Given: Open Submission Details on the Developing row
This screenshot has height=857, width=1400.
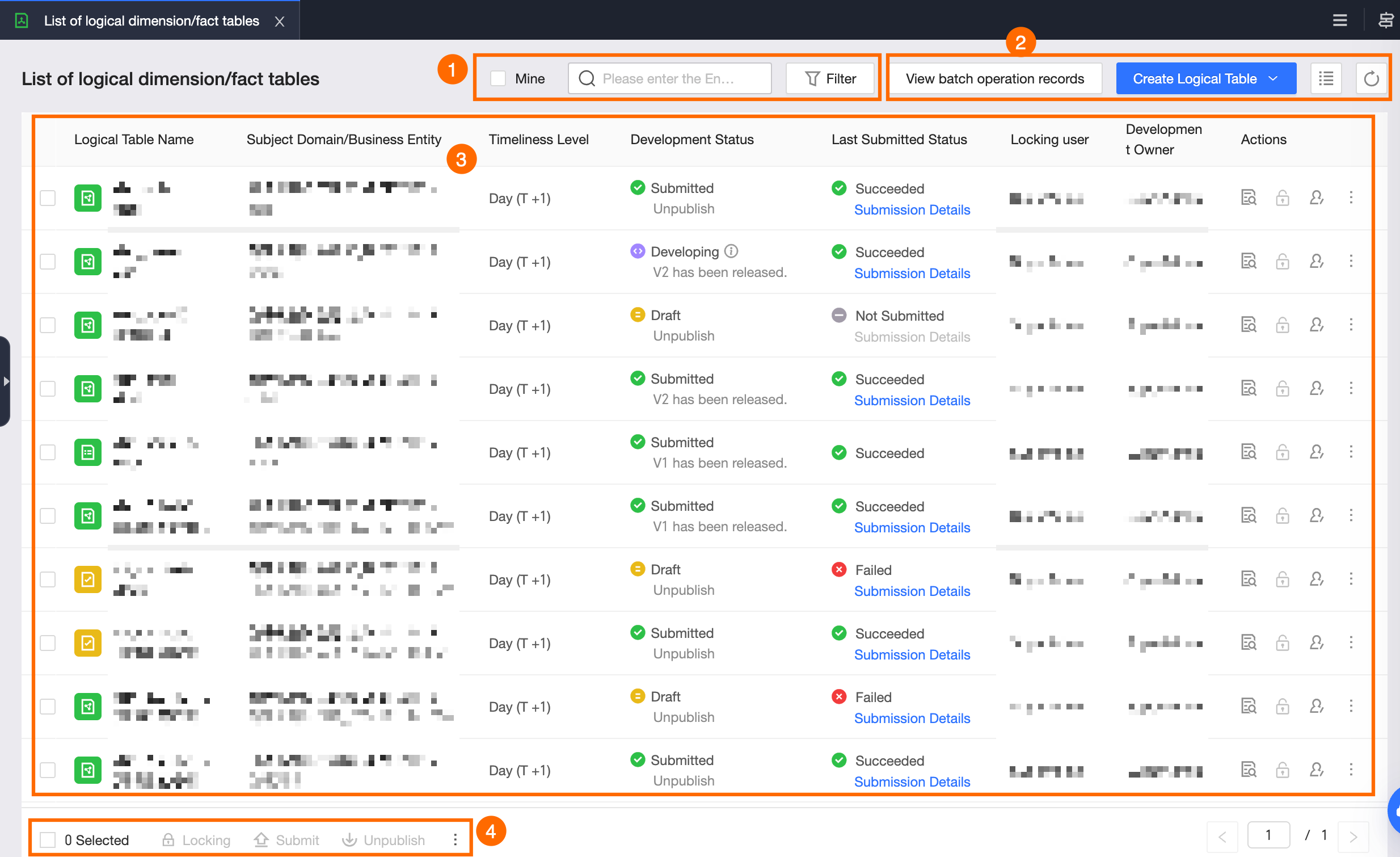Looking at the screenshot, I should 912,274.
